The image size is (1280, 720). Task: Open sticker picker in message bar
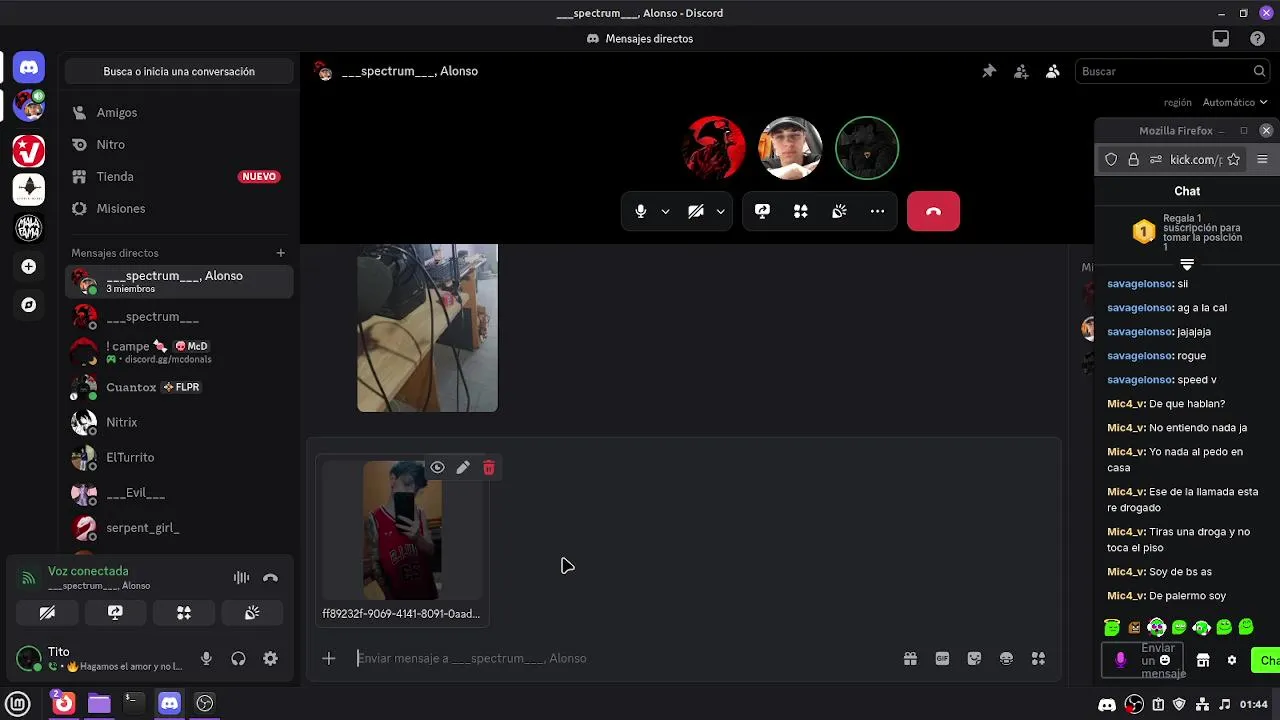point(974,658)
